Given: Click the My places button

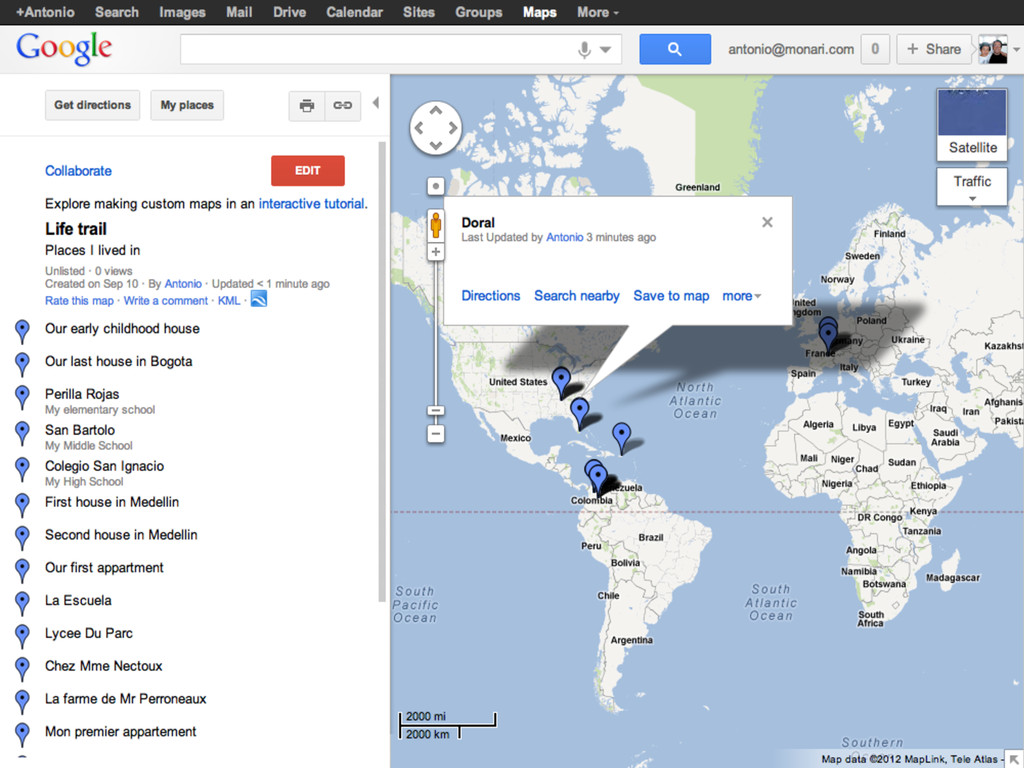Looking at the screenshot, I should (x=187, y=105).
